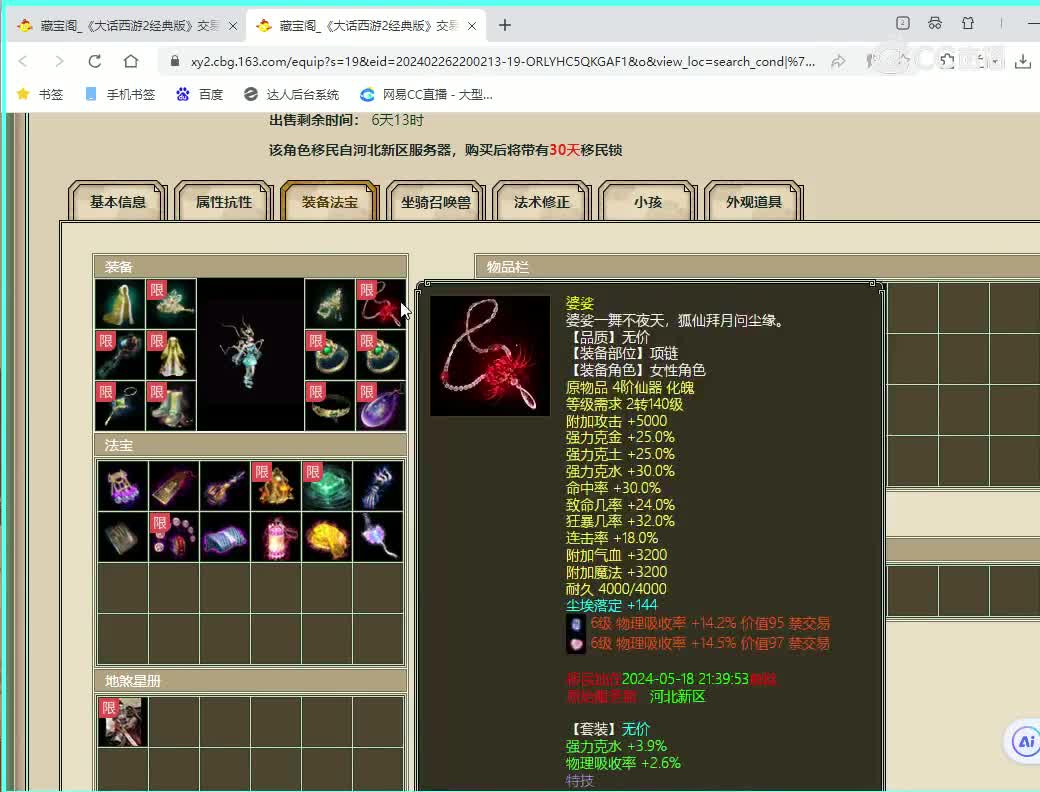Reload the current page
Image resolution: width=1040 pixels, height=792 pixels.
point(95,61)
